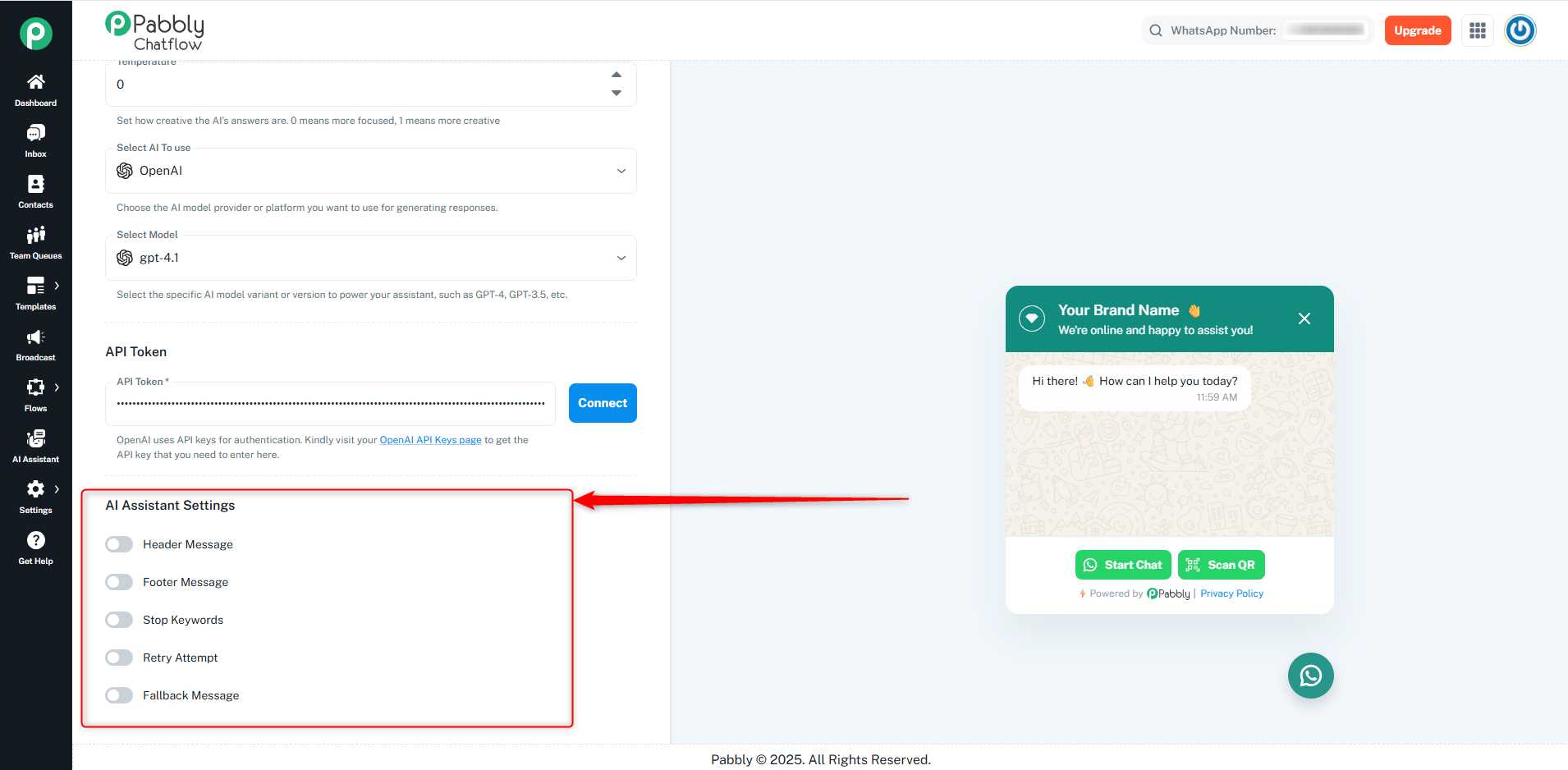The image size is (1568, 770).
Task: Click the Start Chat button
Action: pyautogui.click(x=1123, y=565)
